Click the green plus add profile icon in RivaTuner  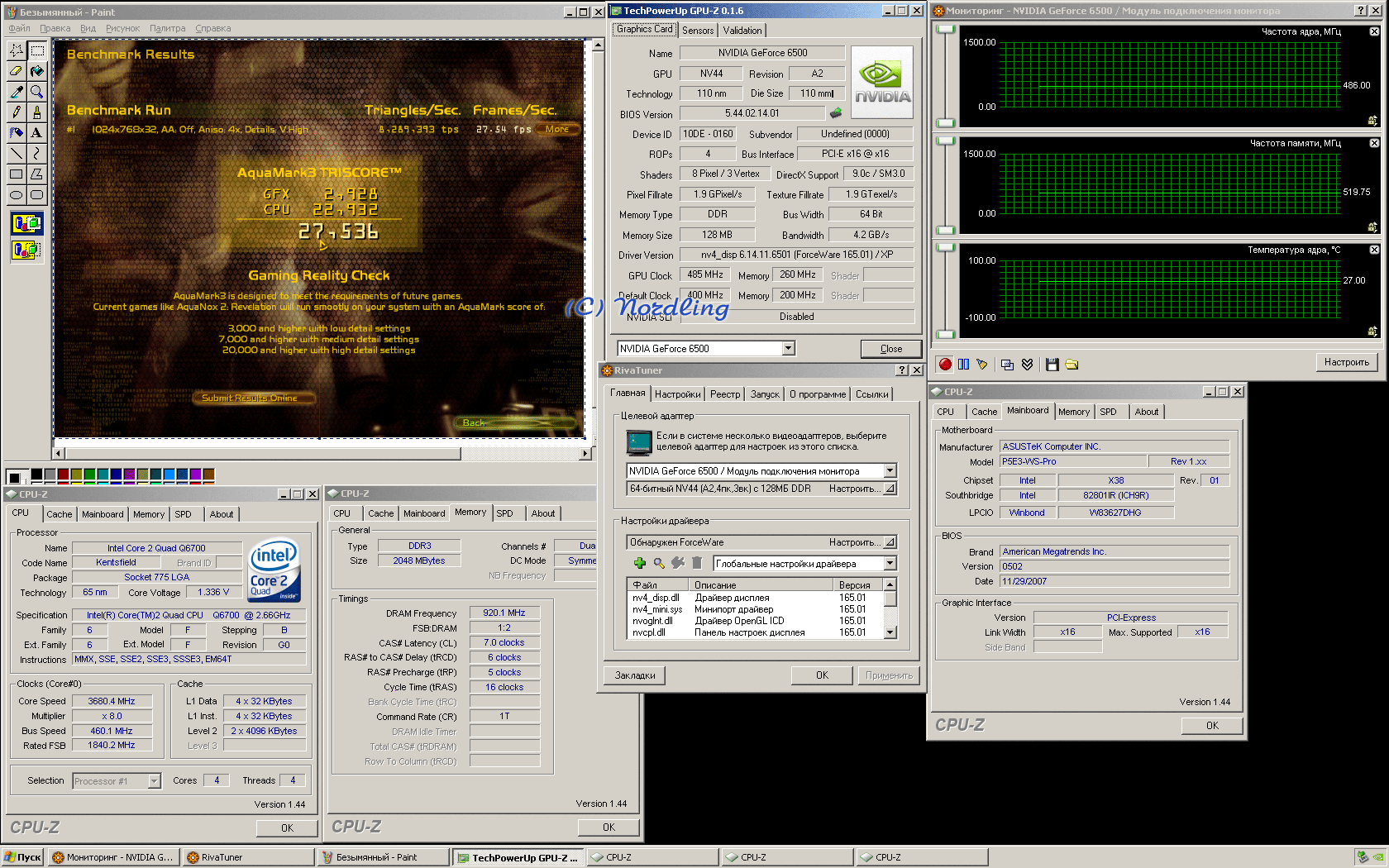[640, 563]
